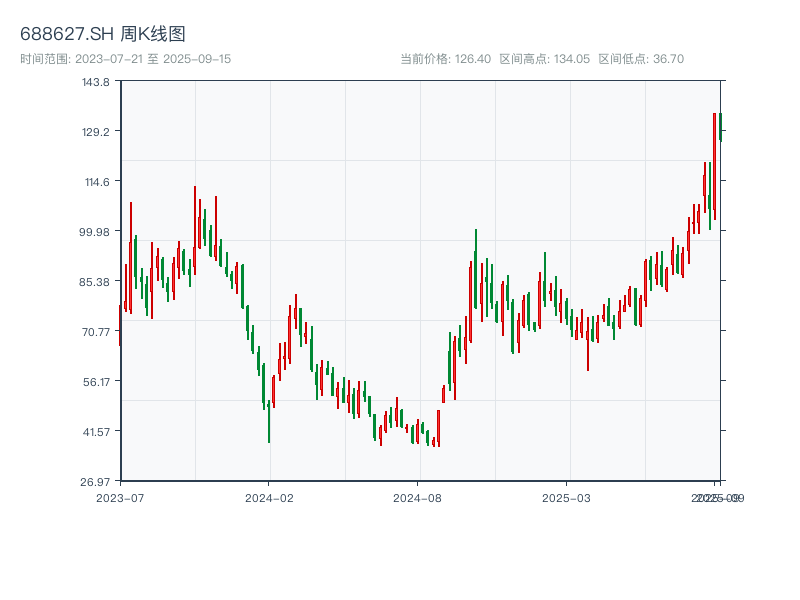The height and width of the screenshot is (600, 800).
Task: Select the 时间范围 2023-07-21 至 2025-09-15 text
Action: tap(126, 59)
